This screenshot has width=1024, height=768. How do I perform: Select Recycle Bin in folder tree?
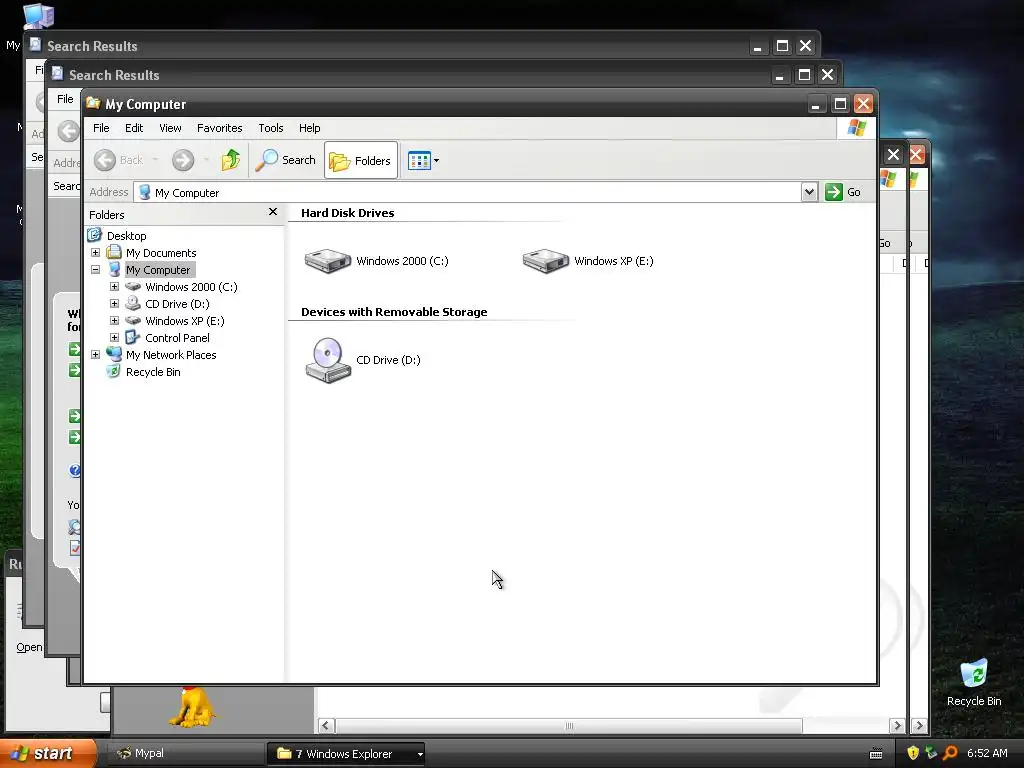(153, 372)
